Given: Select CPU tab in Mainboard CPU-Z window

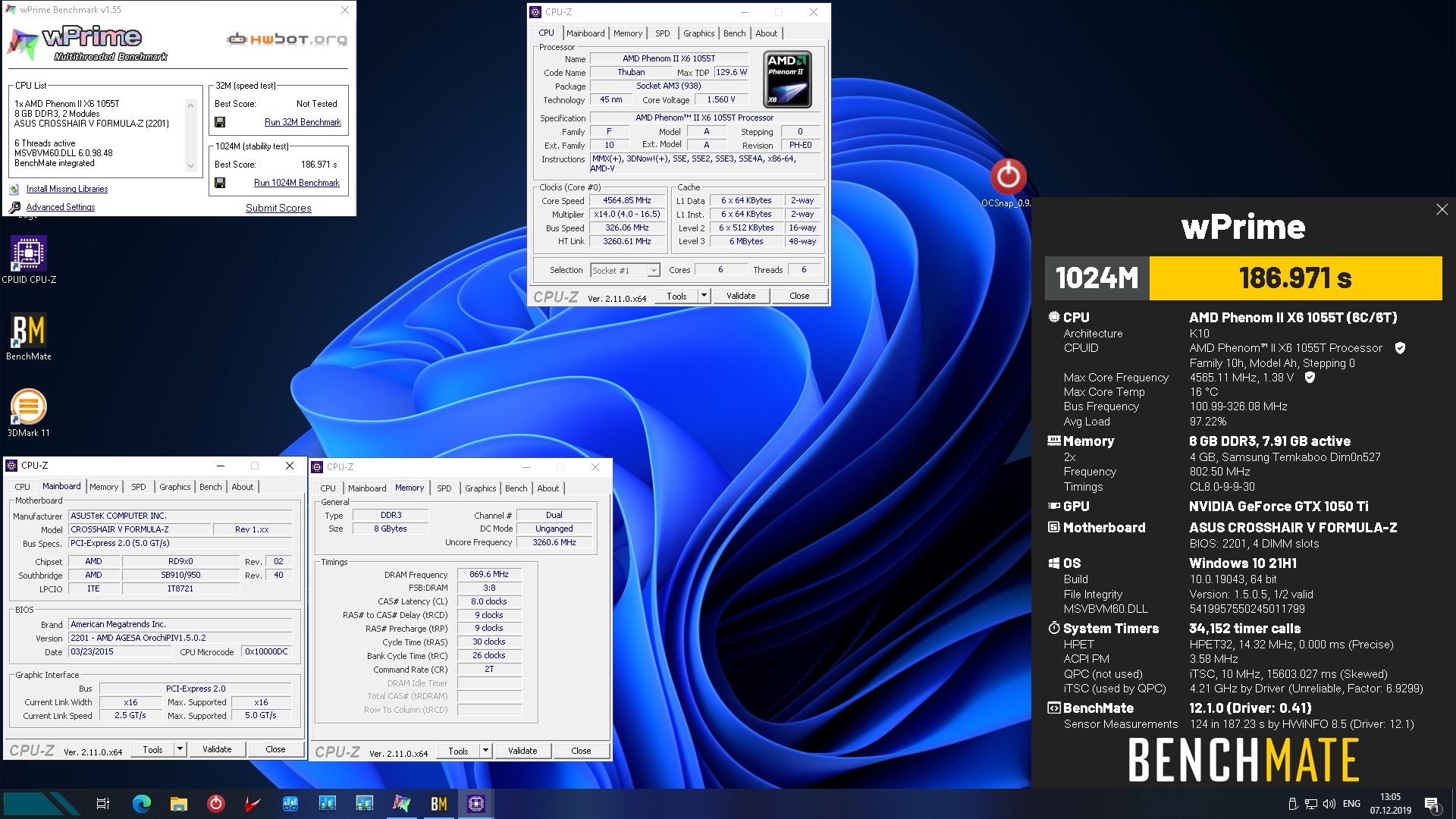Looking at the screenshot, I should 23,487.
